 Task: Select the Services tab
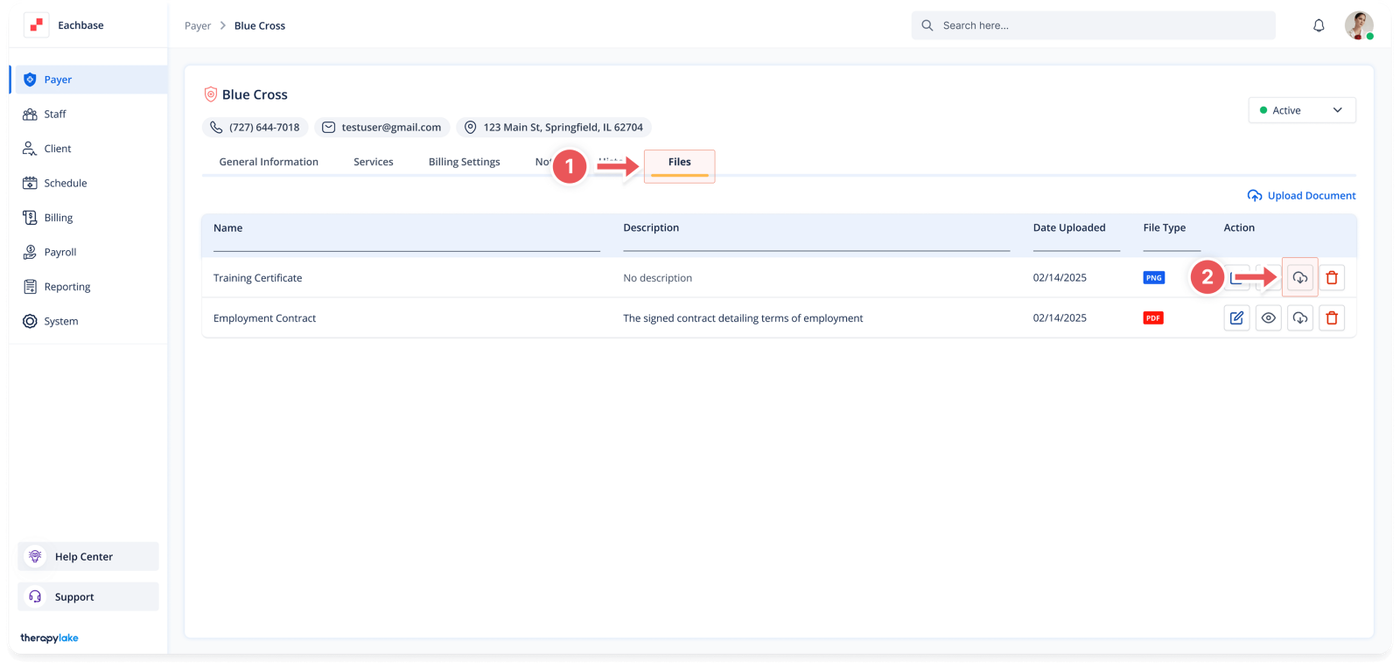point(373,162)
